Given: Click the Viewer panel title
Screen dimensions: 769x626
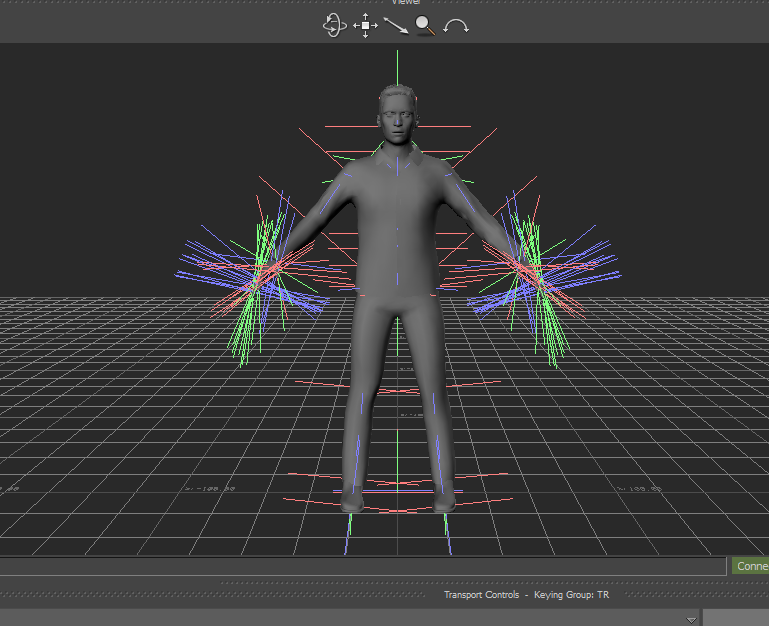Looking at the screenshot, I should 405,3.
